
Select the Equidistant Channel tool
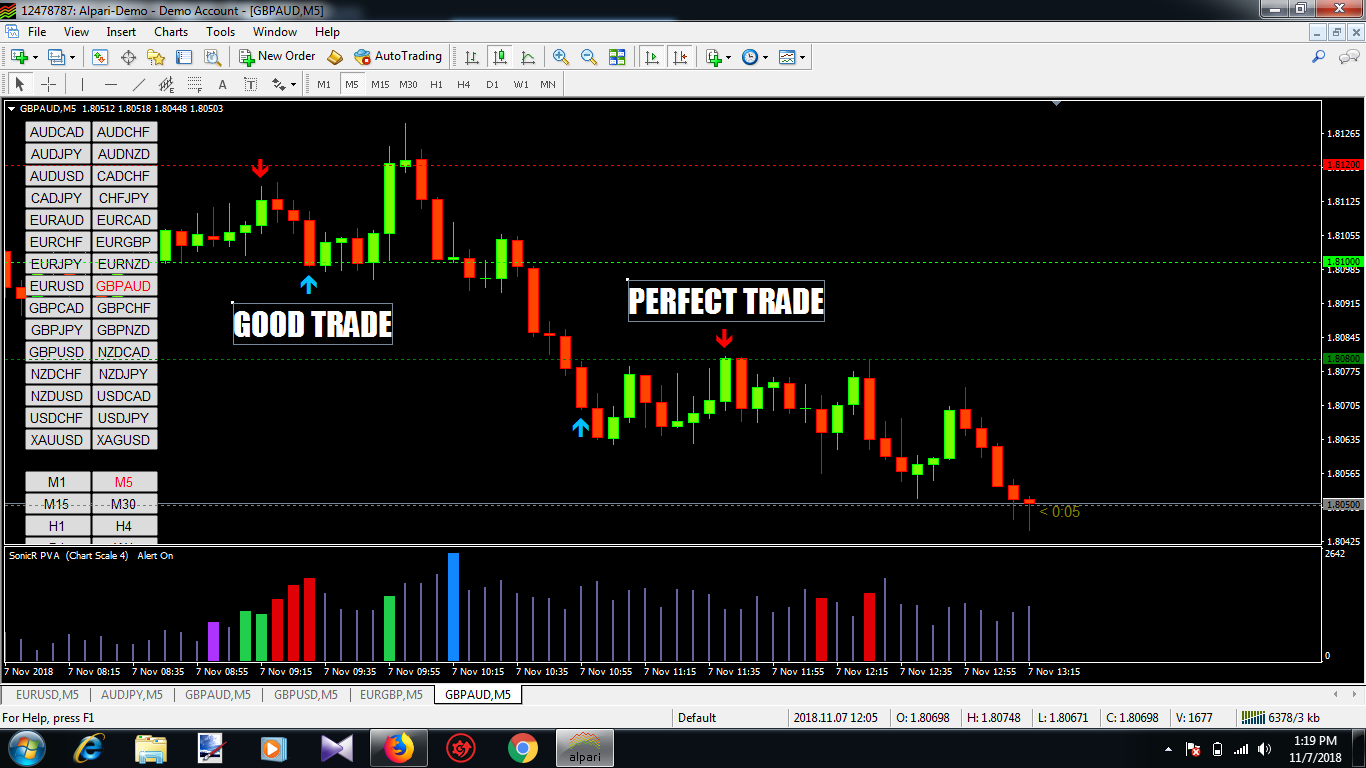click(166, 84)
